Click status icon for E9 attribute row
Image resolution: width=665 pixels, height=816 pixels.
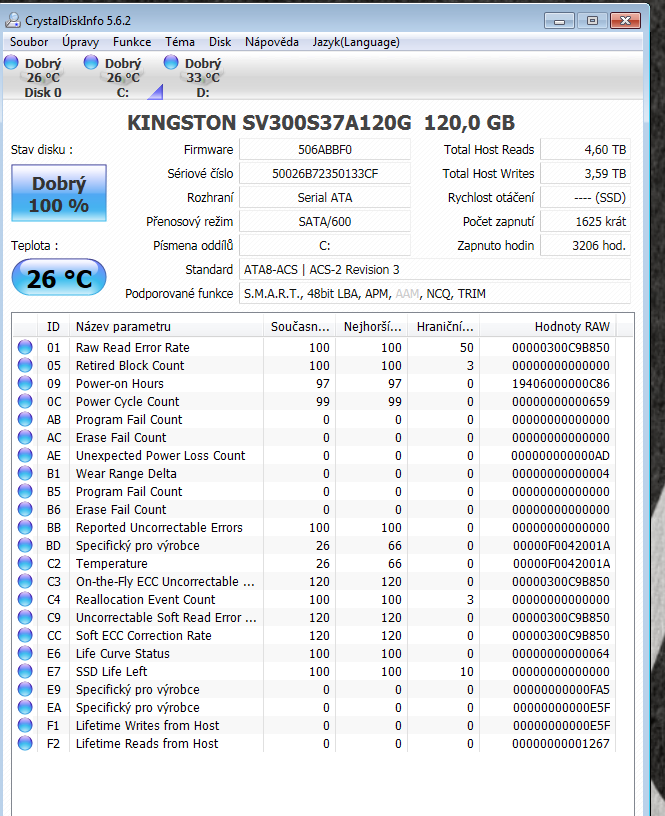point(25,689)
